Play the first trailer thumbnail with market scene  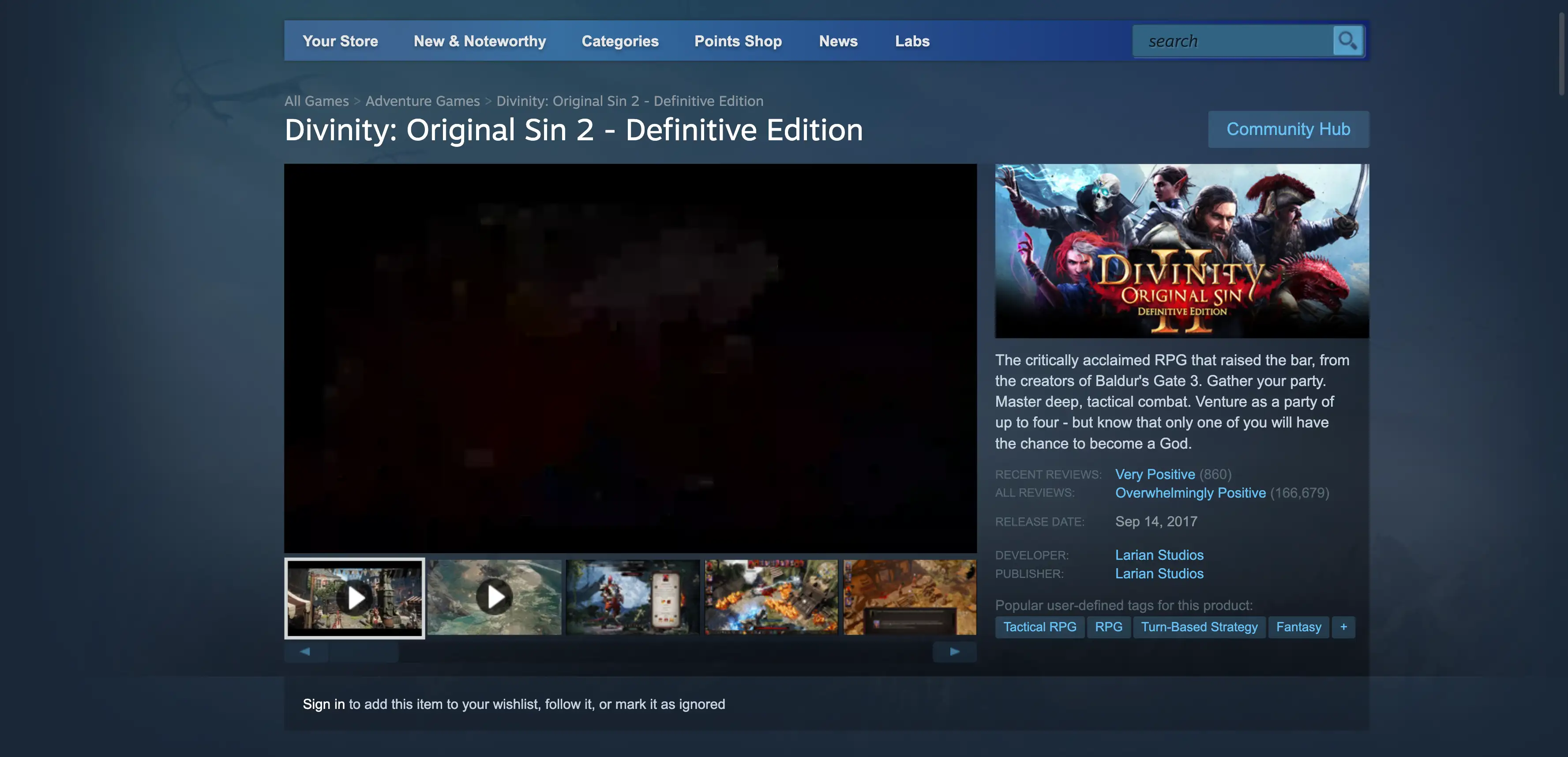(x=355, y=598)
